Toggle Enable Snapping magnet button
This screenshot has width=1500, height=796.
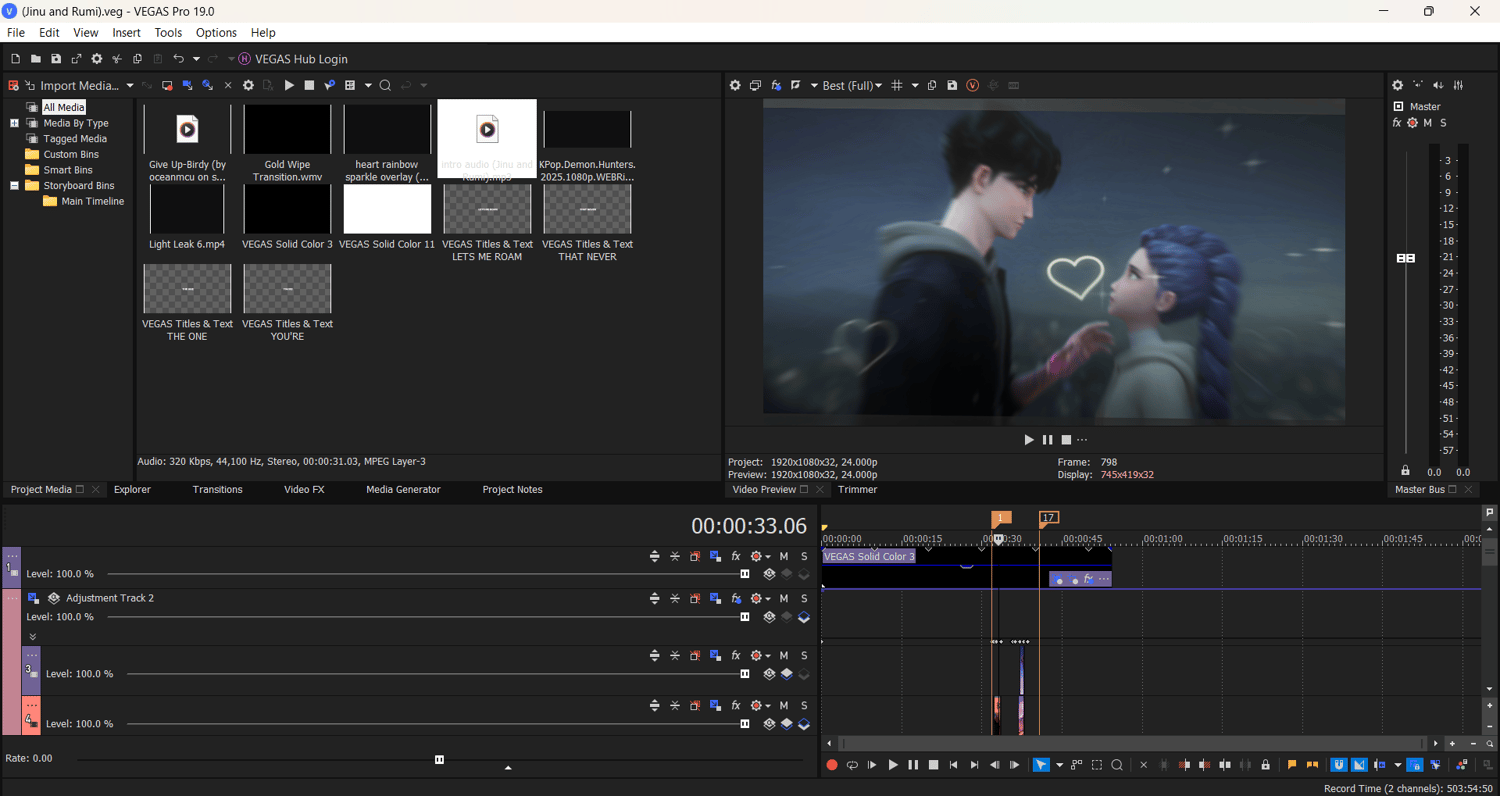(x=1339, y=765)
